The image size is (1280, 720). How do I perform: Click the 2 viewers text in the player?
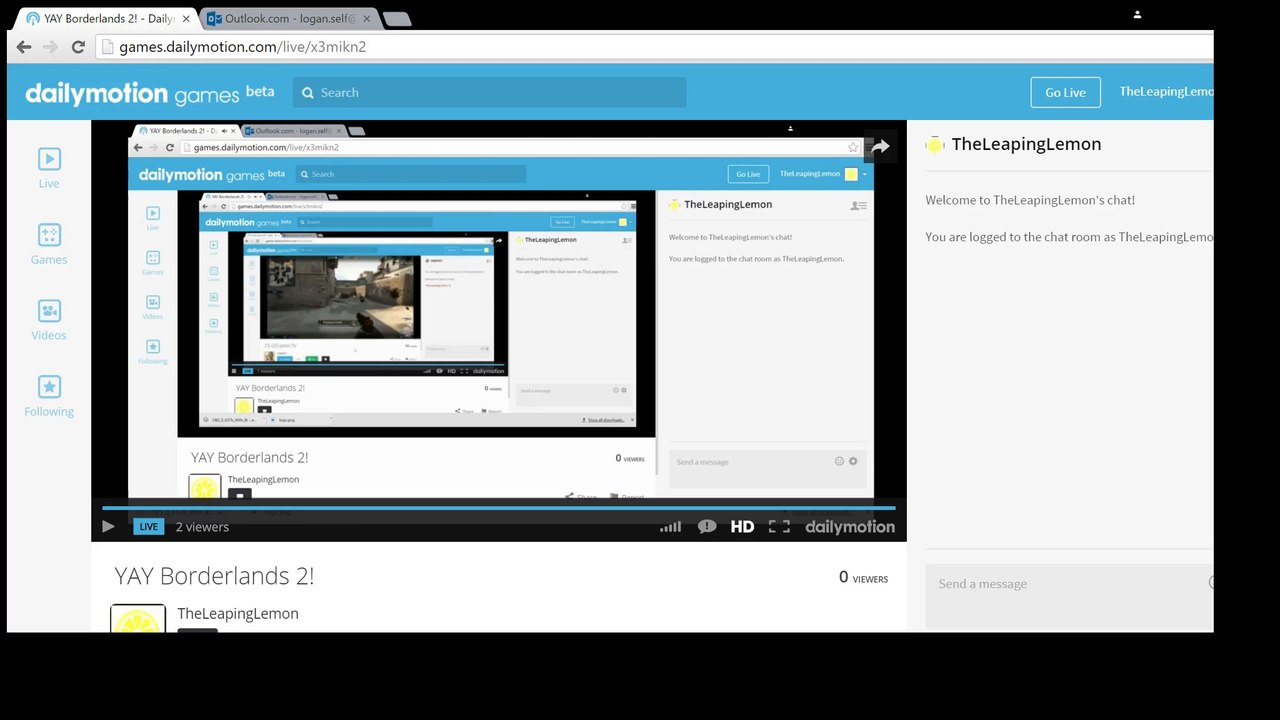tap(202, 527)
